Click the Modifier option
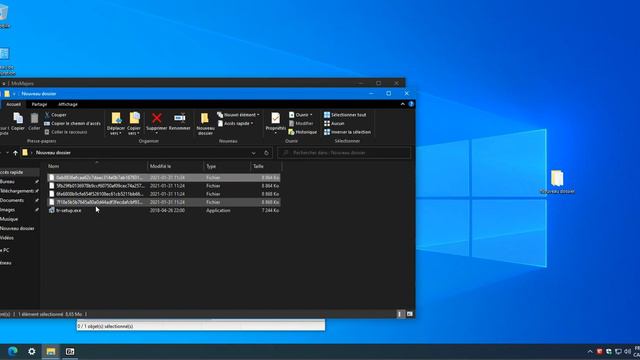This screenshot has width=640, height=360. 301,123
